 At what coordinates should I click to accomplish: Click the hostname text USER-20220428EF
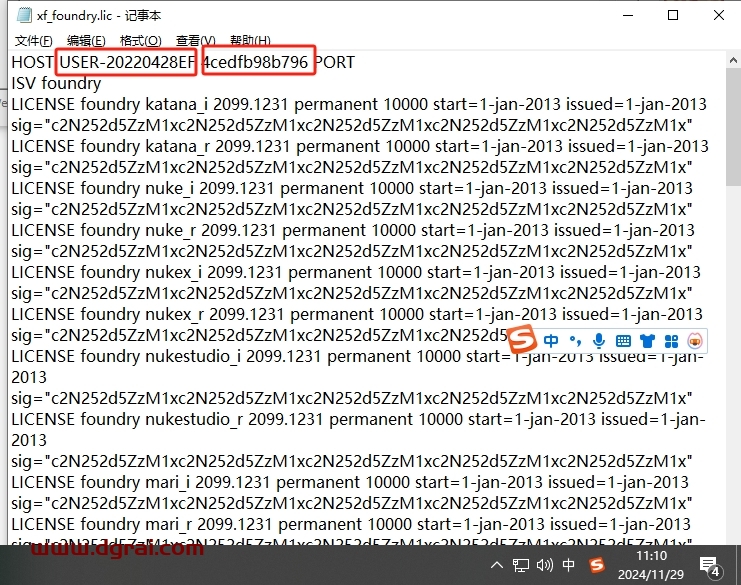click(127, 62)
